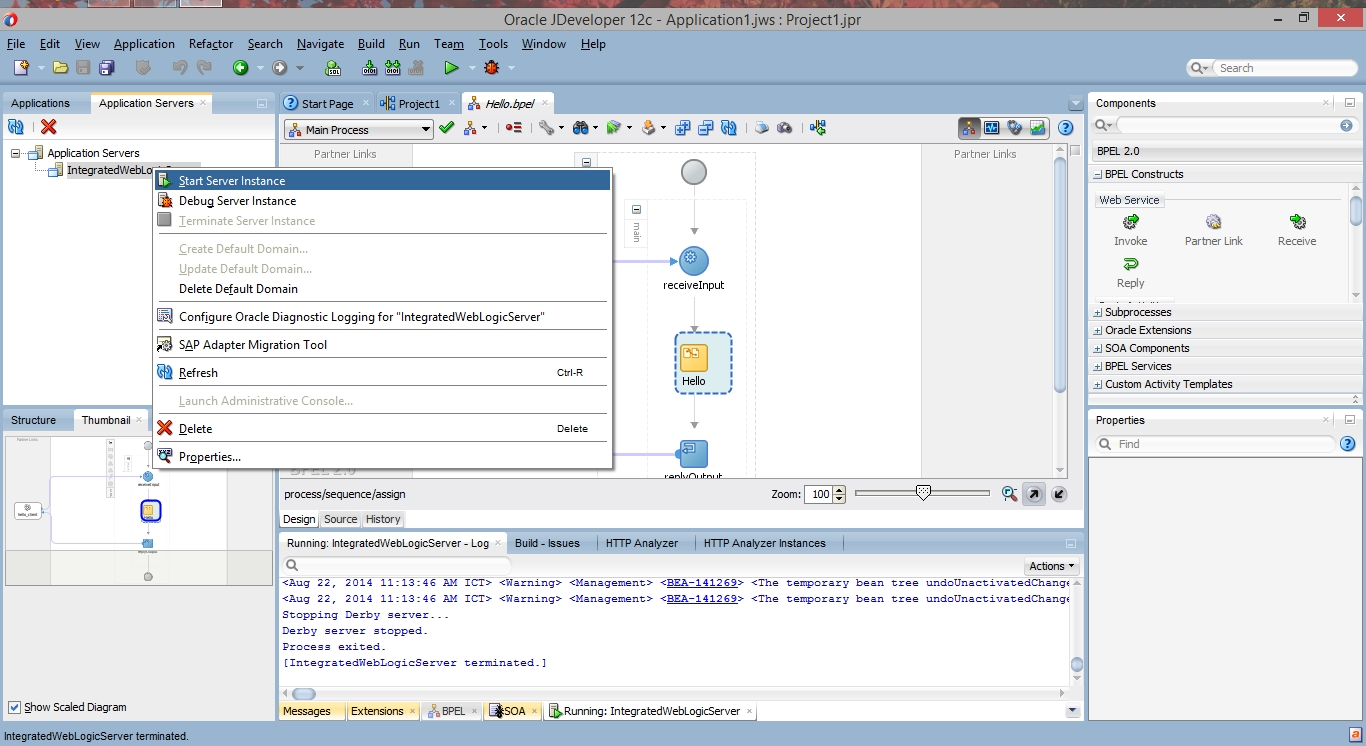This screenshot has width=1366, height=746.
Task: Click the red X delete icon in Application Servers
Action: coord(48,127)
